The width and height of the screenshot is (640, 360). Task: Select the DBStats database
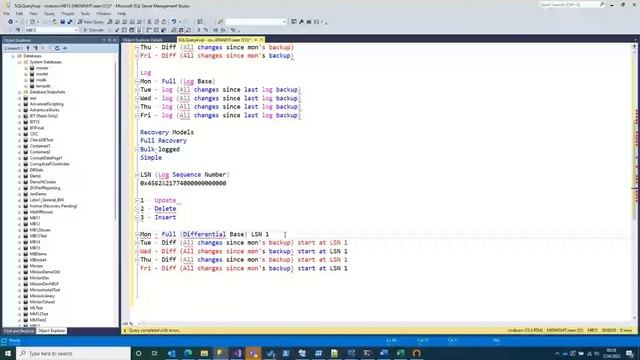(x=36, y=170)
